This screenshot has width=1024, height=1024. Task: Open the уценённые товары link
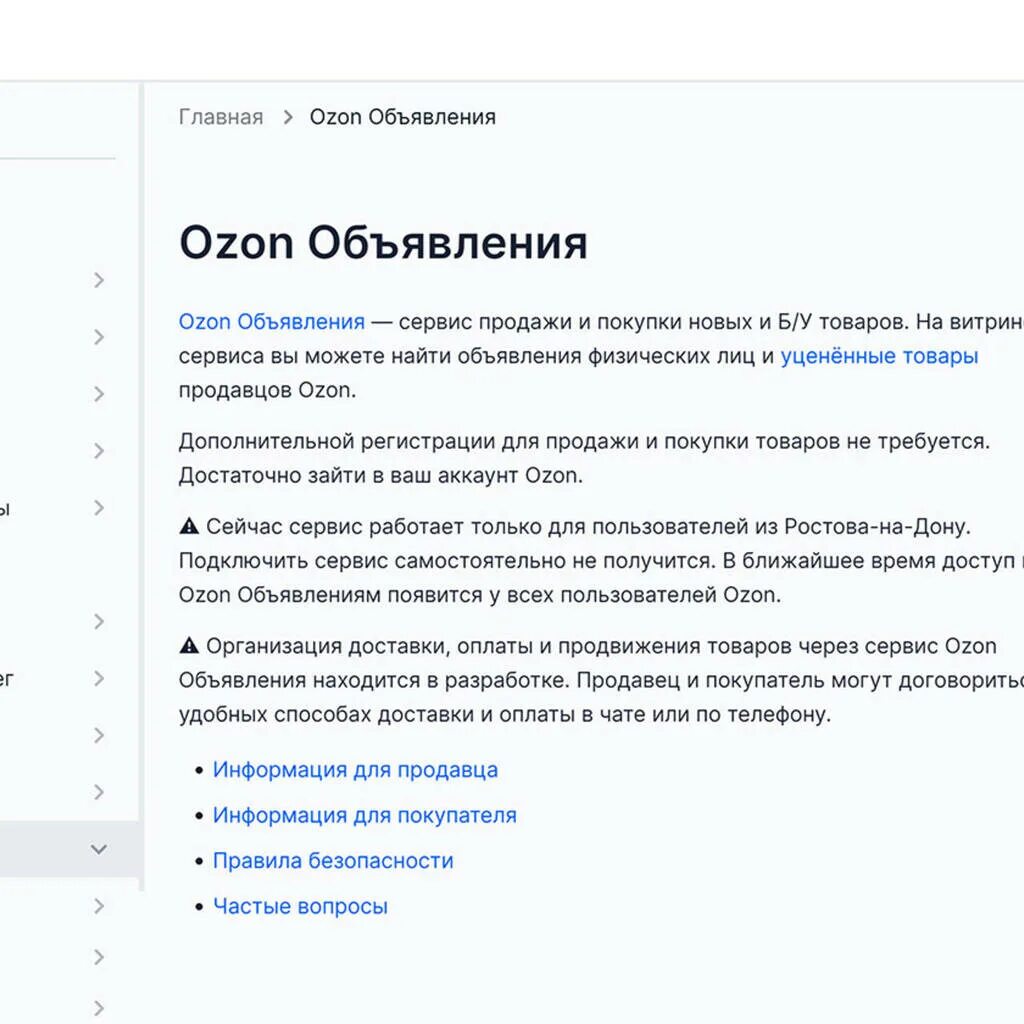tap(879, 356)
